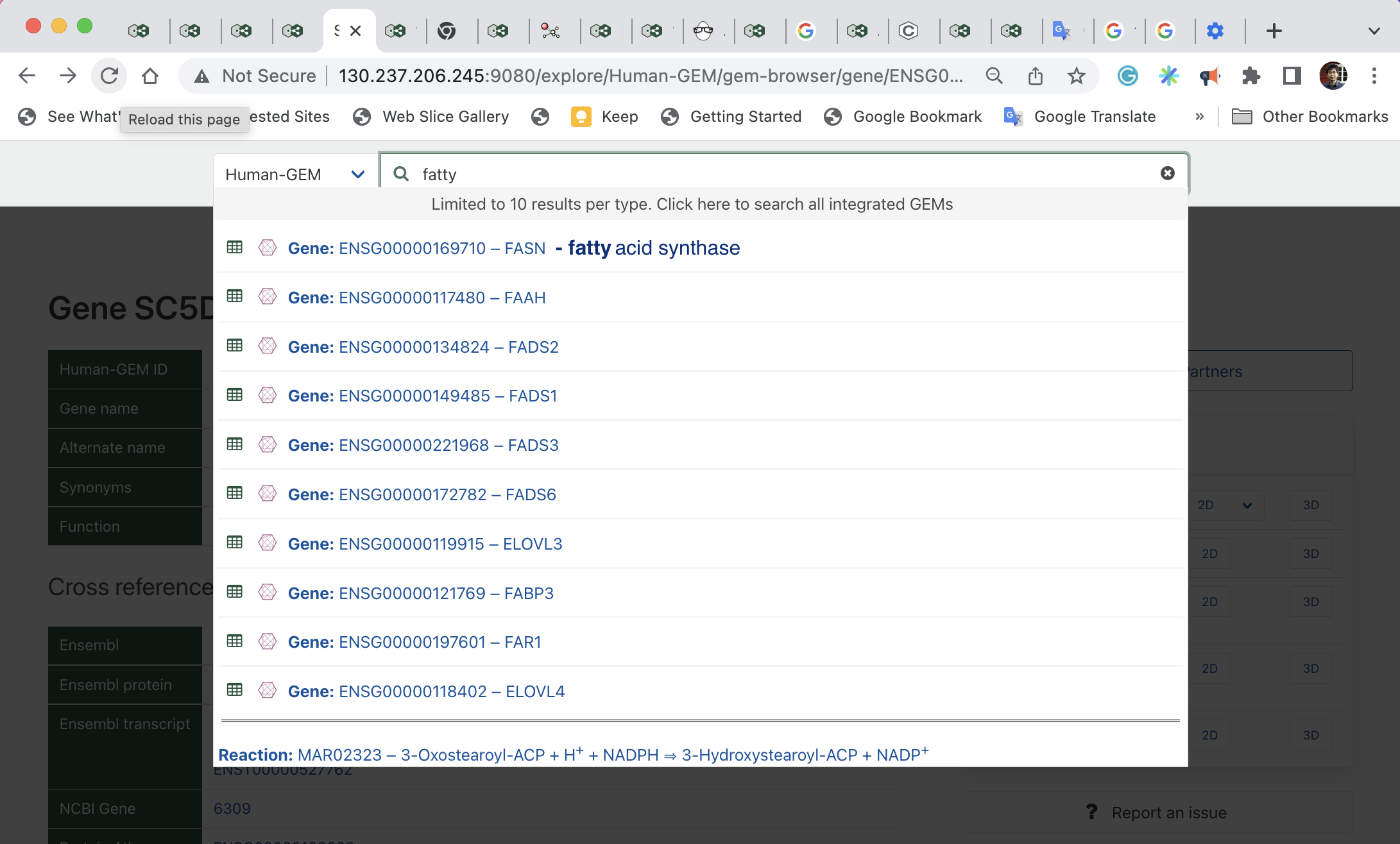Toggle the browser side panel
The height and width of the screenshot is (844, 1400).
(x=1292, y=76)
